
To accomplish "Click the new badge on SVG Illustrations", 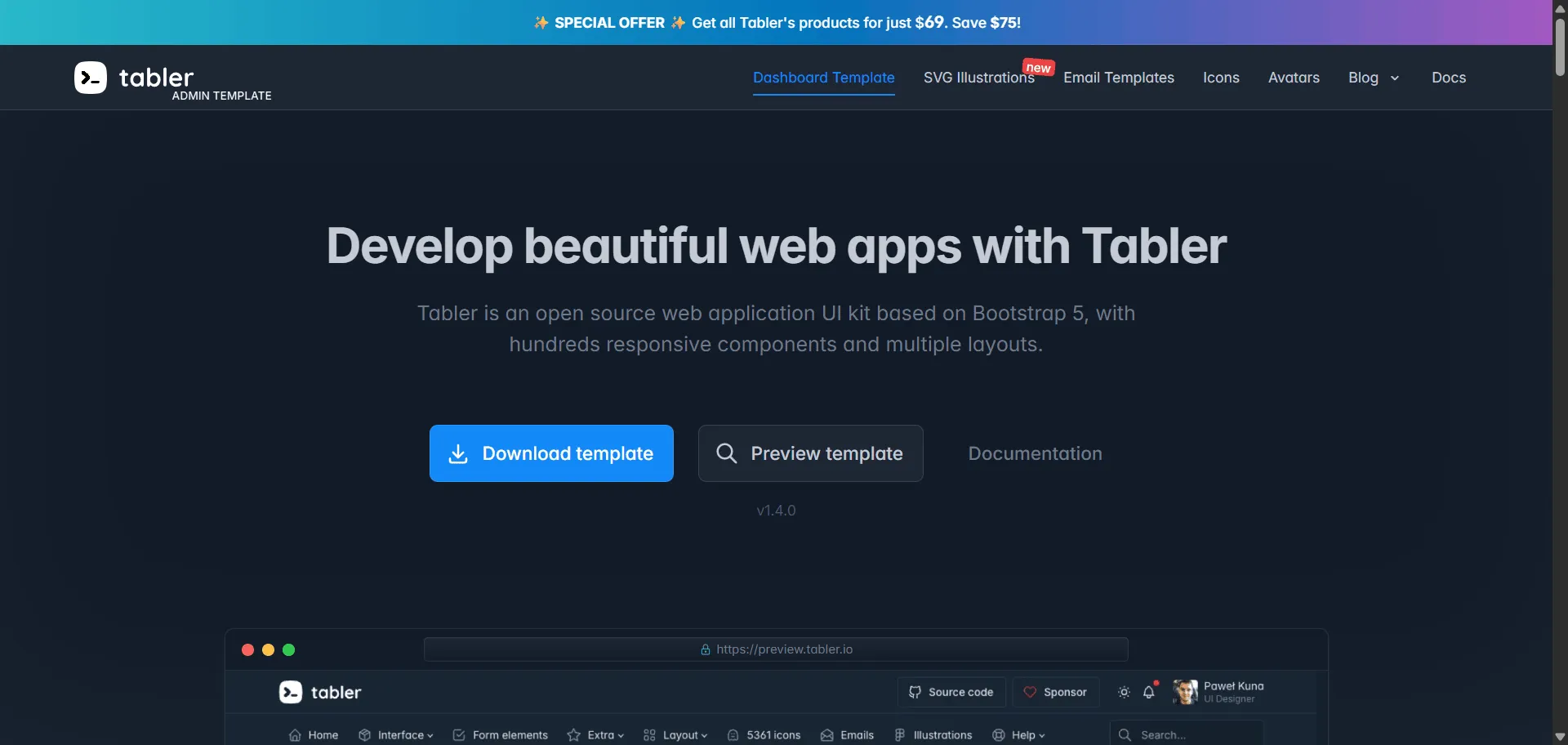I will coord(1039,67).
